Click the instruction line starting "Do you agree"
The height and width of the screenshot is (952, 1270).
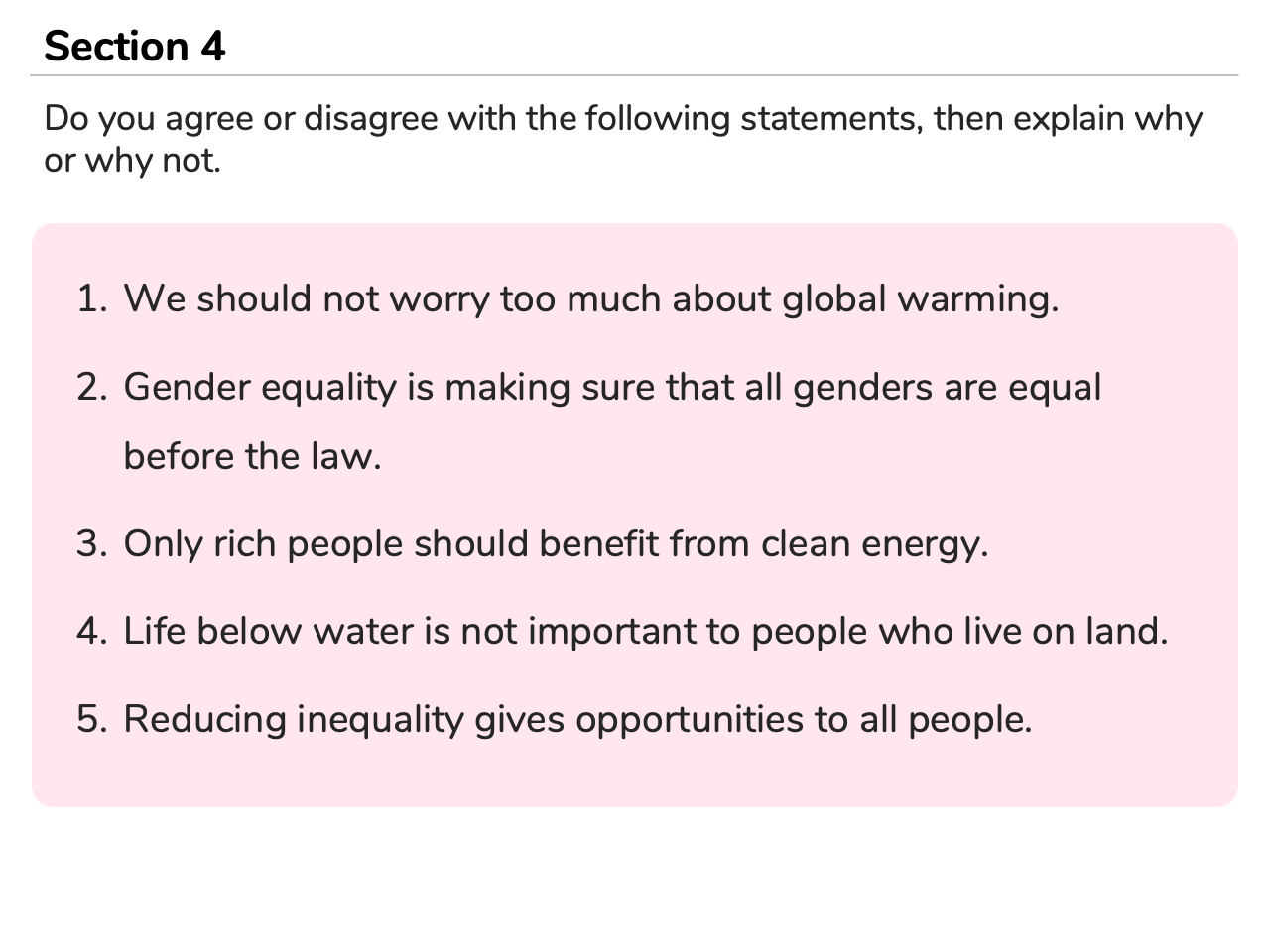(622, 119)
